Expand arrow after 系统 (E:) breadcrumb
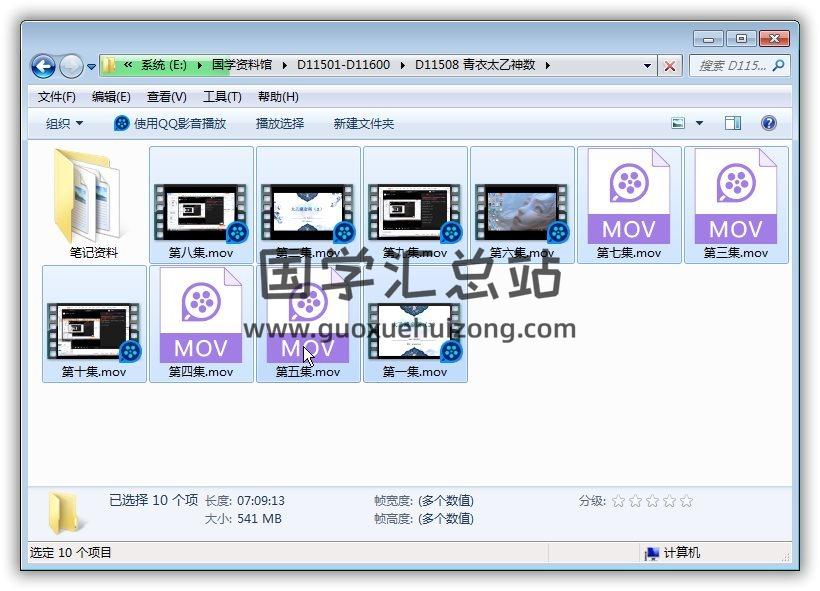 click(199, 66)
